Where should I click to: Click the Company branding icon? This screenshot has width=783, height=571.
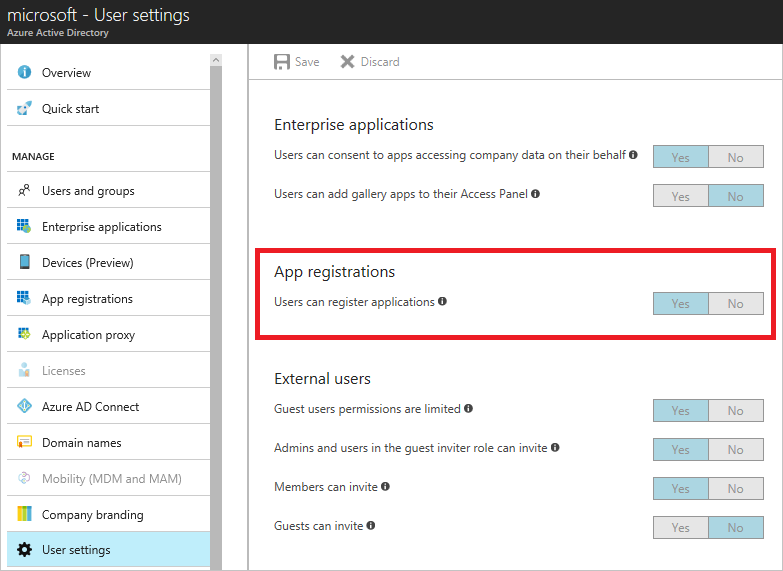tap(24, 514)
